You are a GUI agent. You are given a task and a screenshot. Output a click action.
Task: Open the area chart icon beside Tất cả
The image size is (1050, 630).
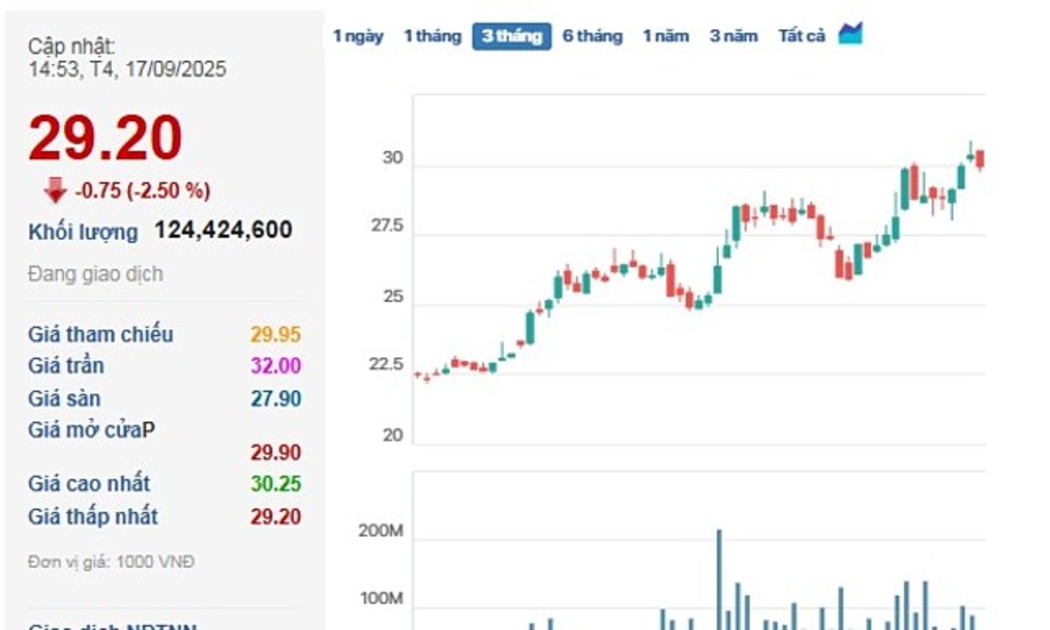pos(850,34)
